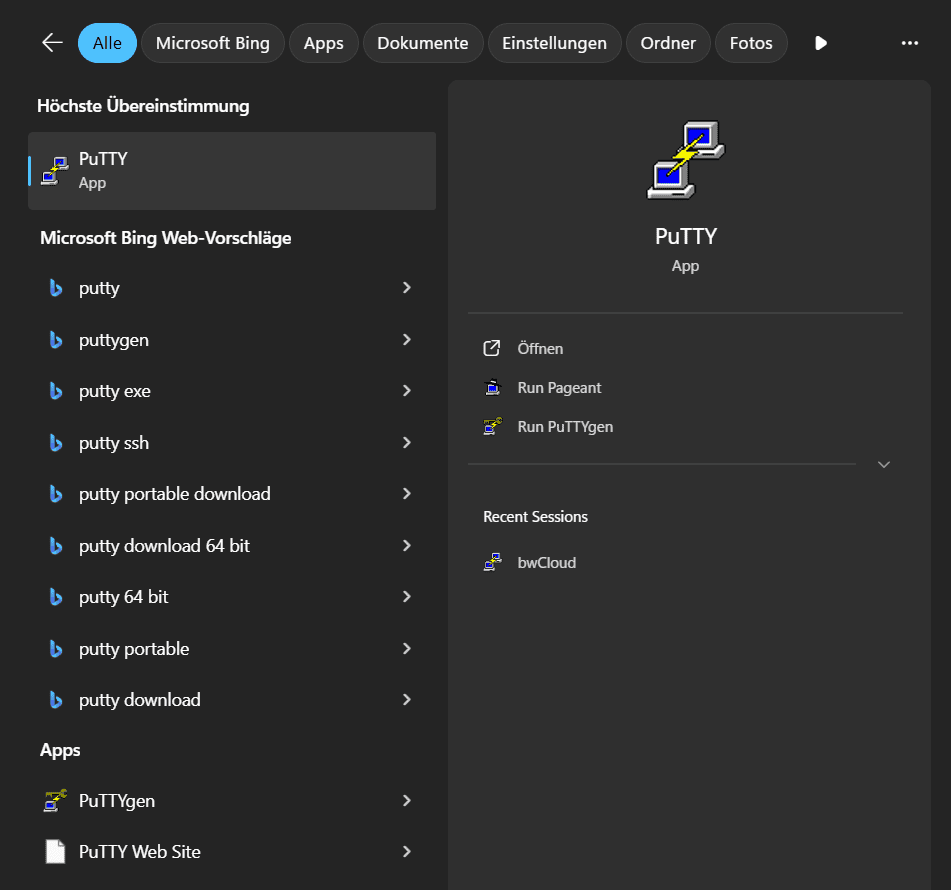
Task: Click the 'Höchste Übereinstimmung' heading
Action: [143, 106]
